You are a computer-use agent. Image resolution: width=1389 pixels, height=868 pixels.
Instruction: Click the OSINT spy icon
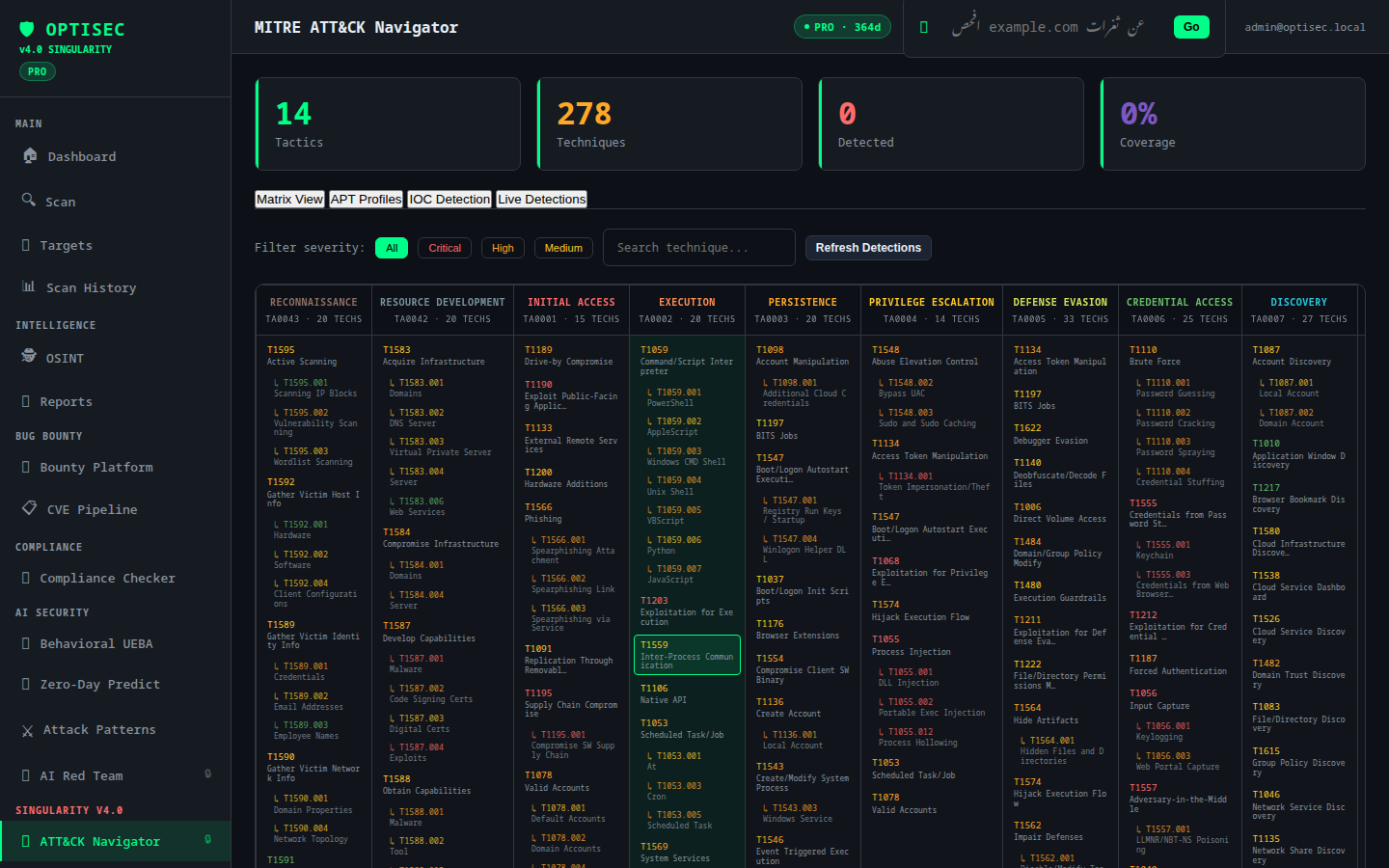point(29,356)
